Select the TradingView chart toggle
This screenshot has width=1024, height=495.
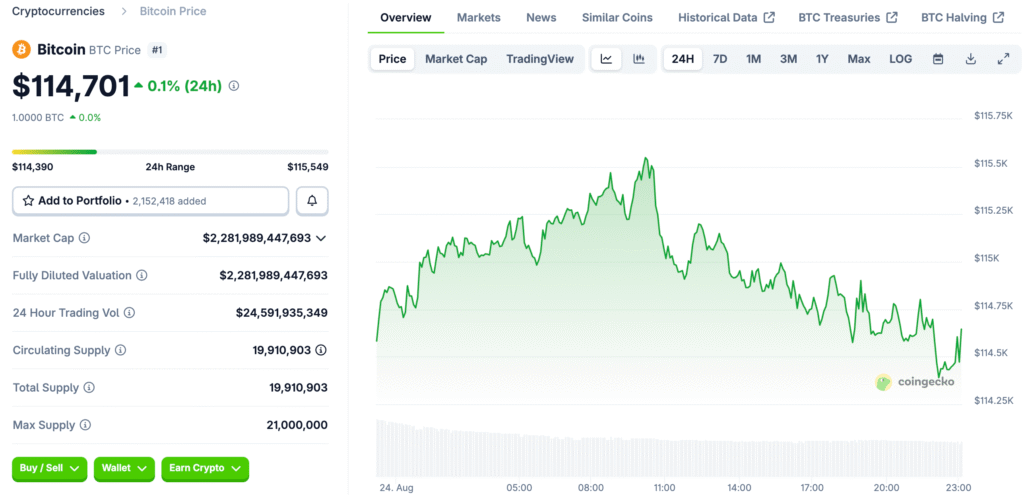[x=540, y=59]
